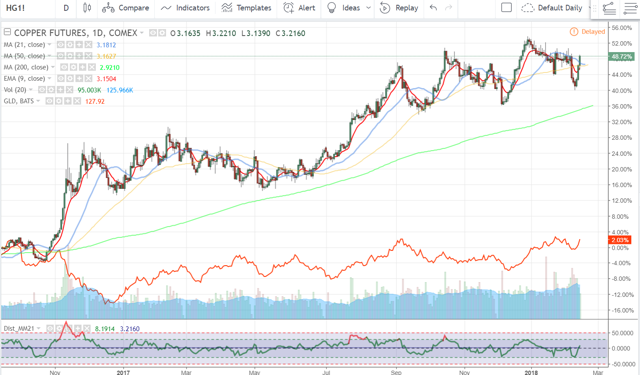The width and height of the screenshot is (640, 375).
Task: Click plus icon on Dist_MM21
Action: pyautogui.click(x=78, y=328)
